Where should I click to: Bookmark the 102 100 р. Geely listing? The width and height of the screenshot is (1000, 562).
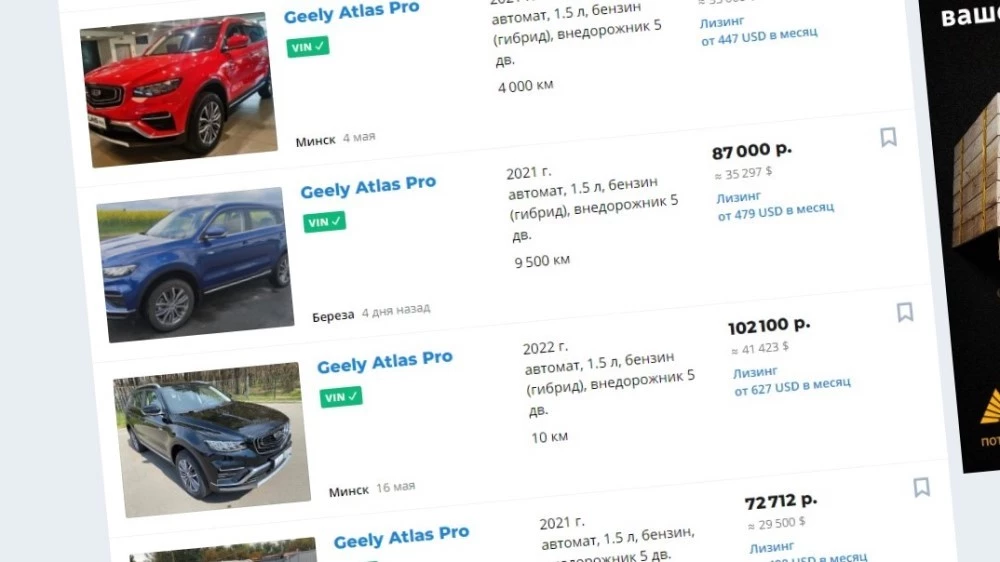coord(905,312)
